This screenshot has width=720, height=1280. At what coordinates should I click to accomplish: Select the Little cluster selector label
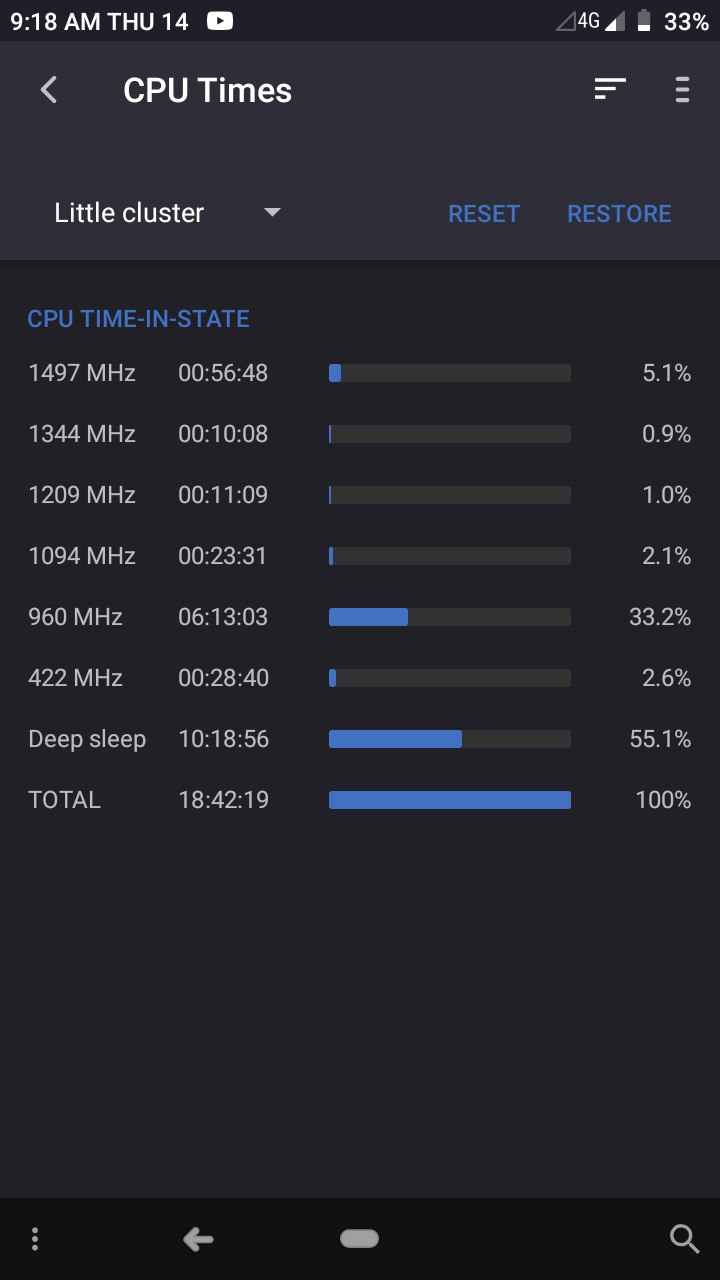129,213
